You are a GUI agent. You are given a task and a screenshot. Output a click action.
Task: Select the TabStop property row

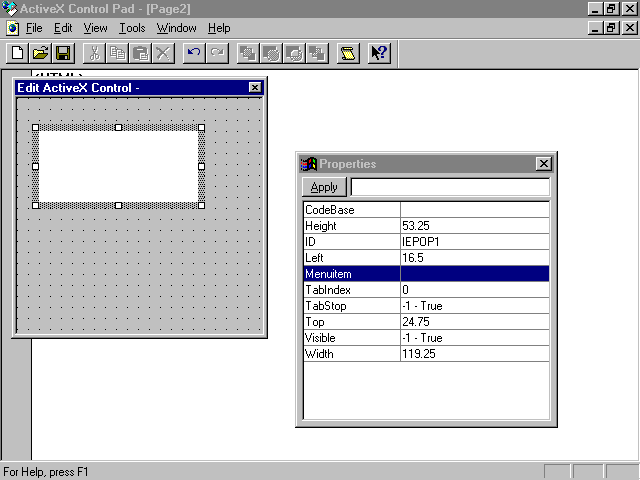351,306
